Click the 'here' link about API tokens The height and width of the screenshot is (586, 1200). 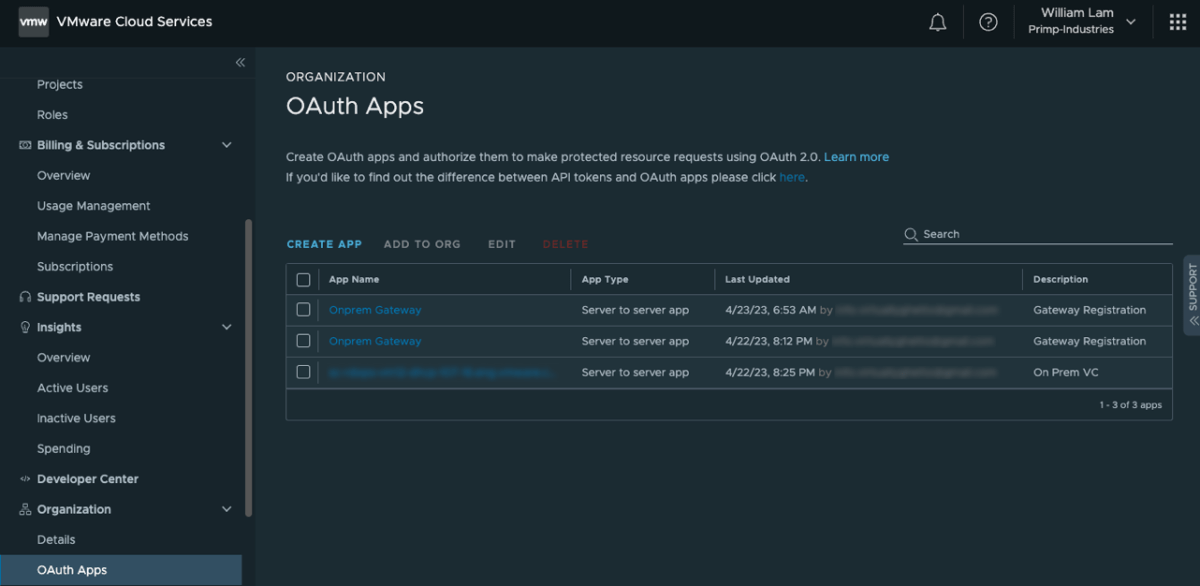tap(792, 177)
